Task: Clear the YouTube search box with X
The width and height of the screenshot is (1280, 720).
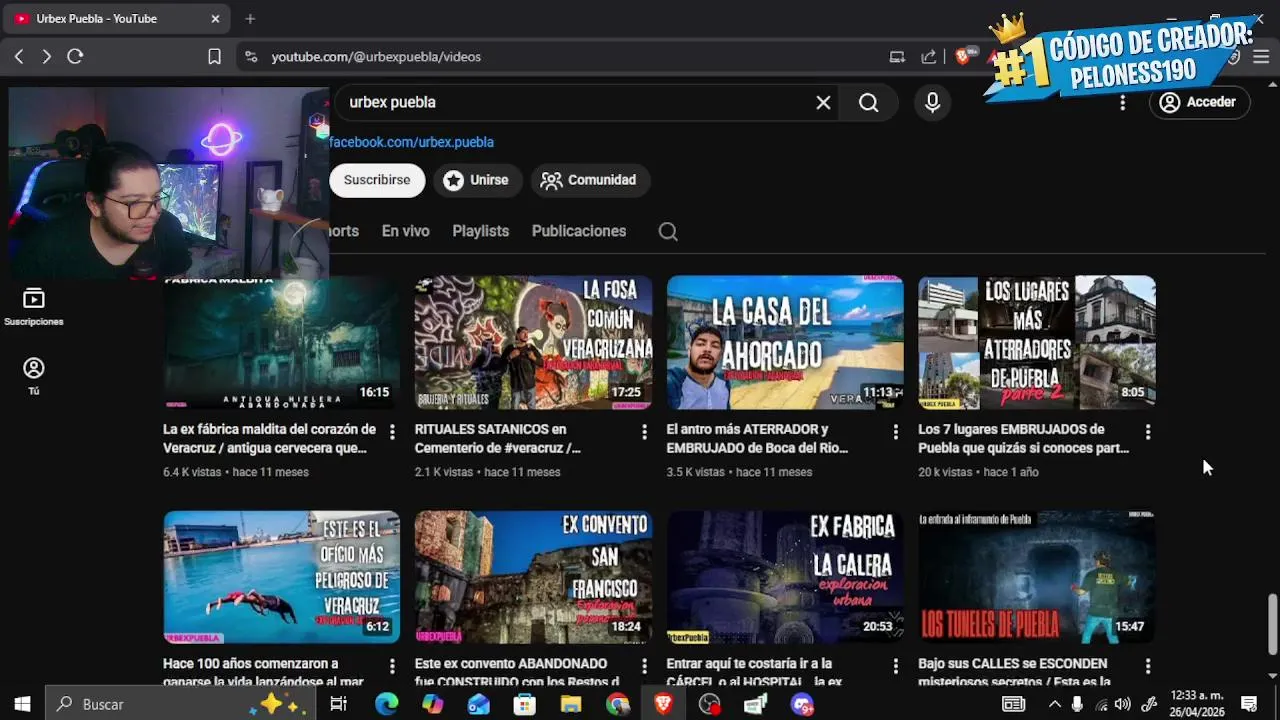Action: [x=823, y=102]
